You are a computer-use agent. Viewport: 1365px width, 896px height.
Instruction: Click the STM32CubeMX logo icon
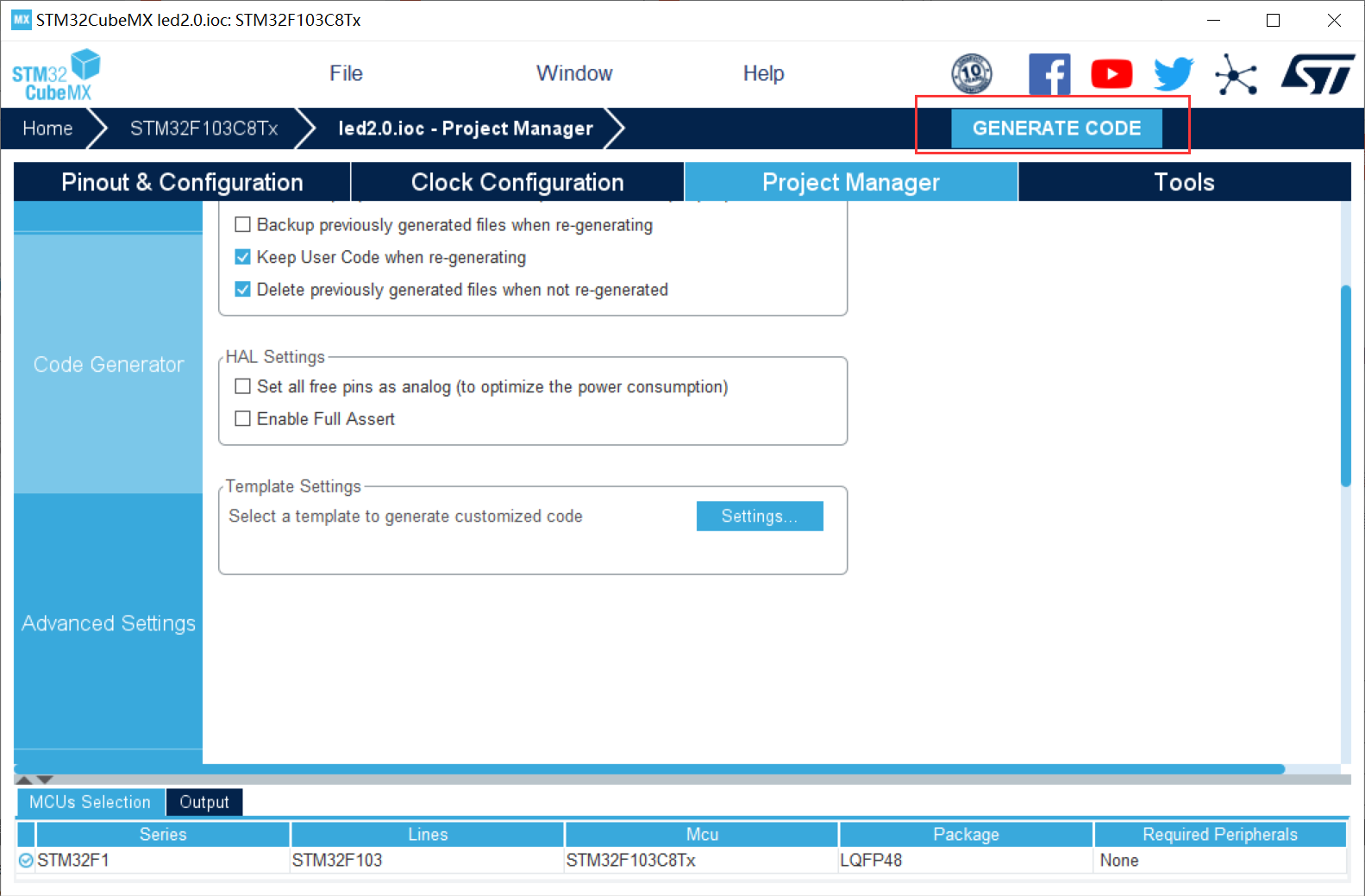click(x=55, y=75)
